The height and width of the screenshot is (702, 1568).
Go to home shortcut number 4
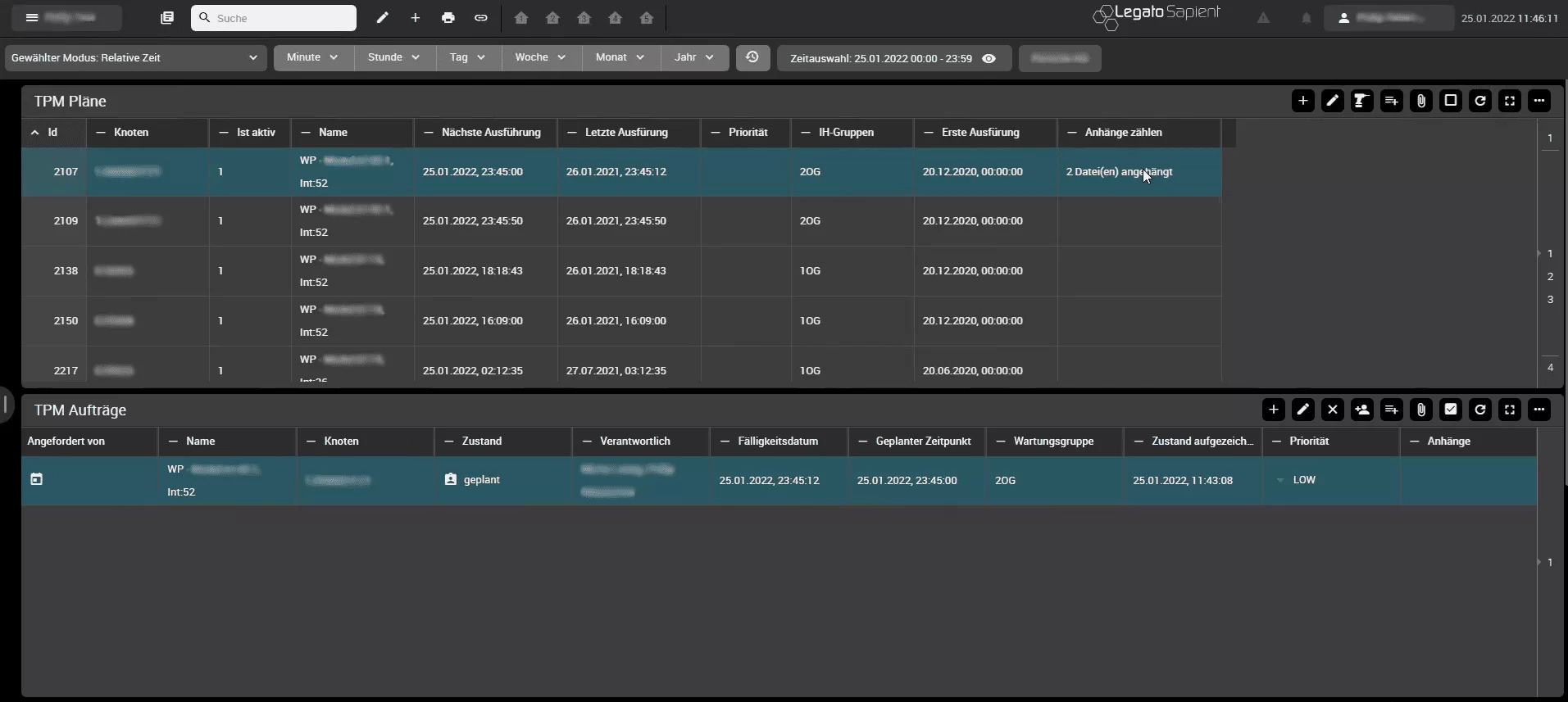(x=616, y=17)
